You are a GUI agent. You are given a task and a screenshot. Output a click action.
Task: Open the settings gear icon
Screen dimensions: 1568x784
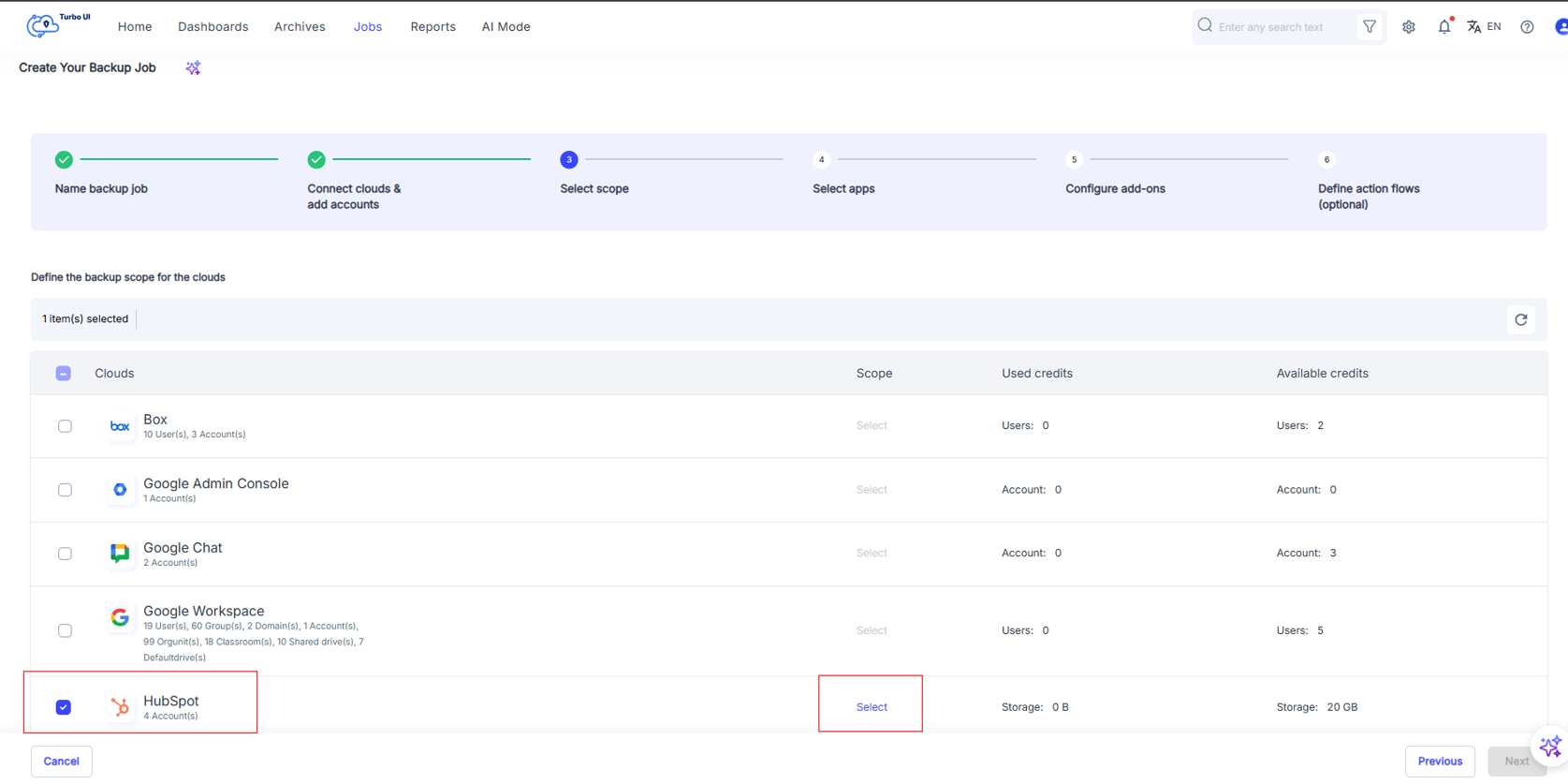pyautogui.click(x=1409, y=27)
